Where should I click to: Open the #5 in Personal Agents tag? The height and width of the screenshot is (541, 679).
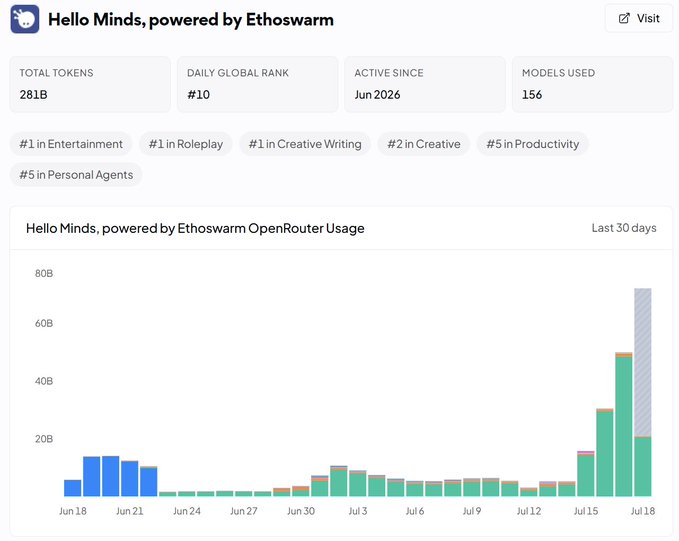coord(76,175)
